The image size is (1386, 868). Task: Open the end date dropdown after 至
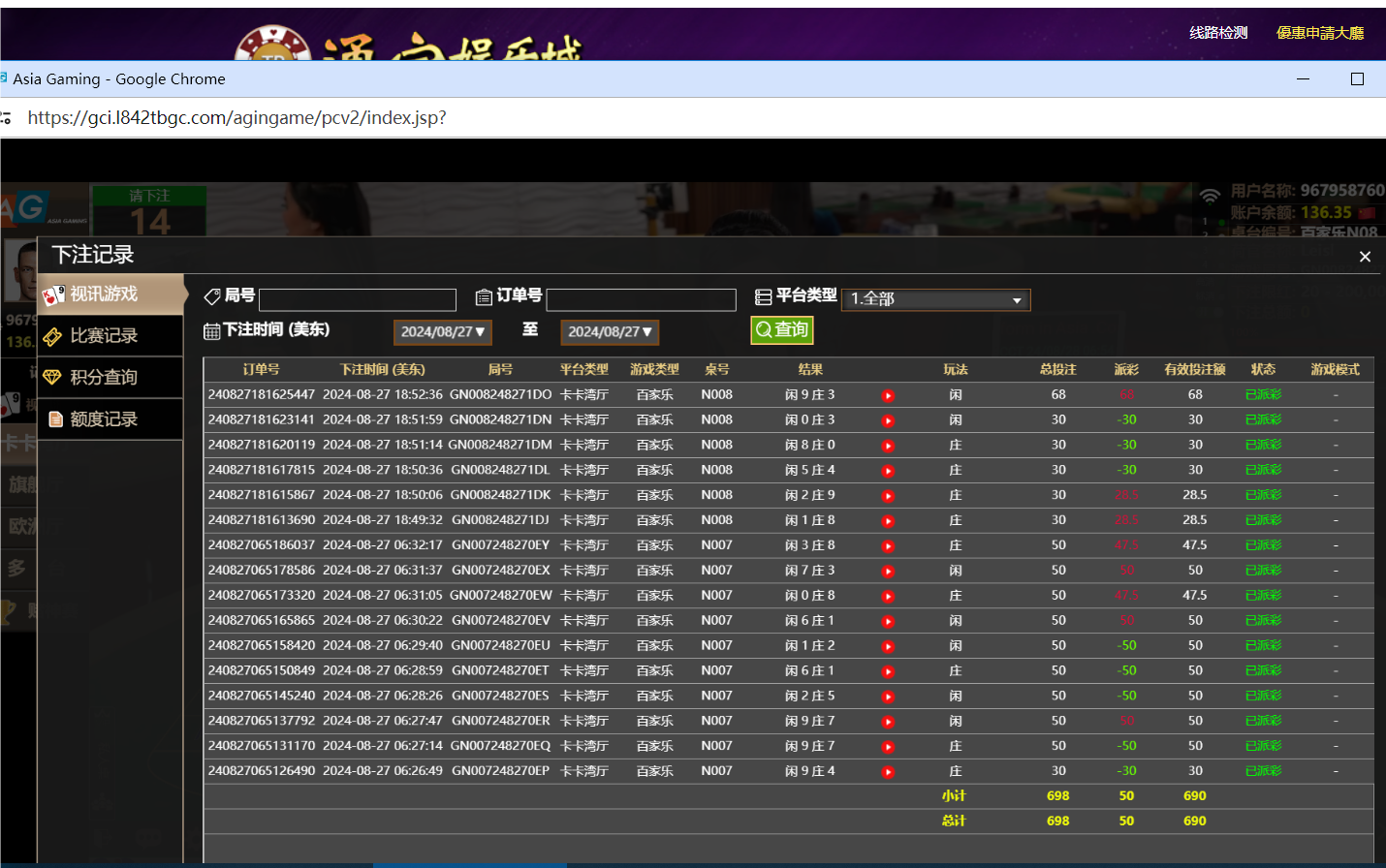(610, 331)
